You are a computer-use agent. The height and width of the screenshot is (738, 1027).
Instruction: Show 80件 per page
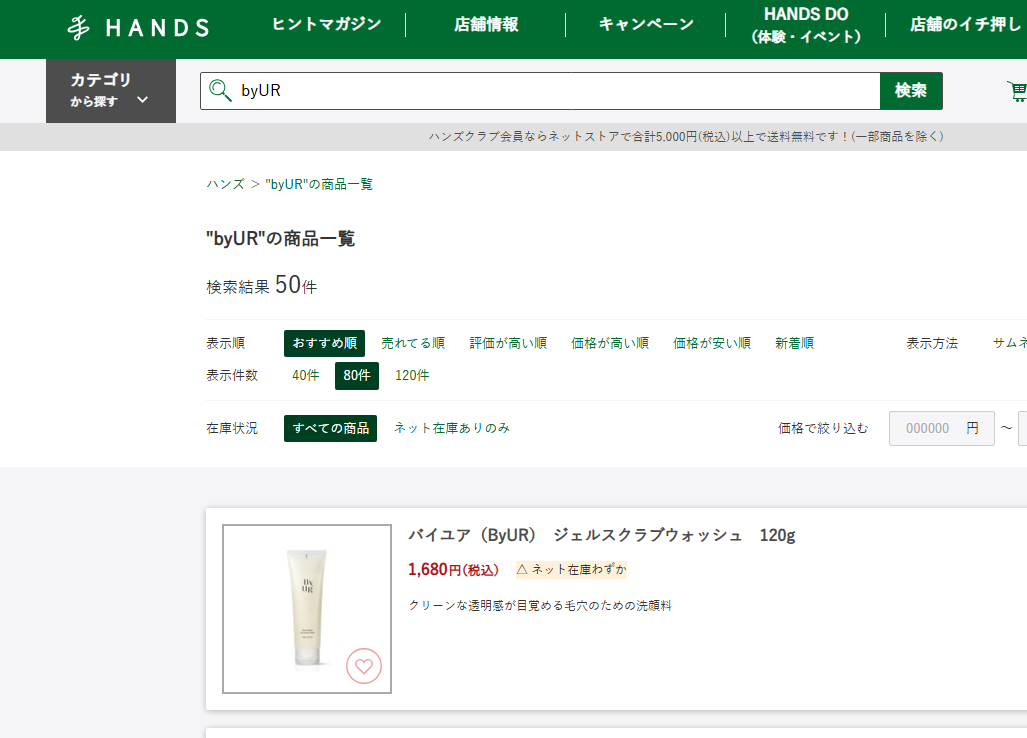pos(357,375)
